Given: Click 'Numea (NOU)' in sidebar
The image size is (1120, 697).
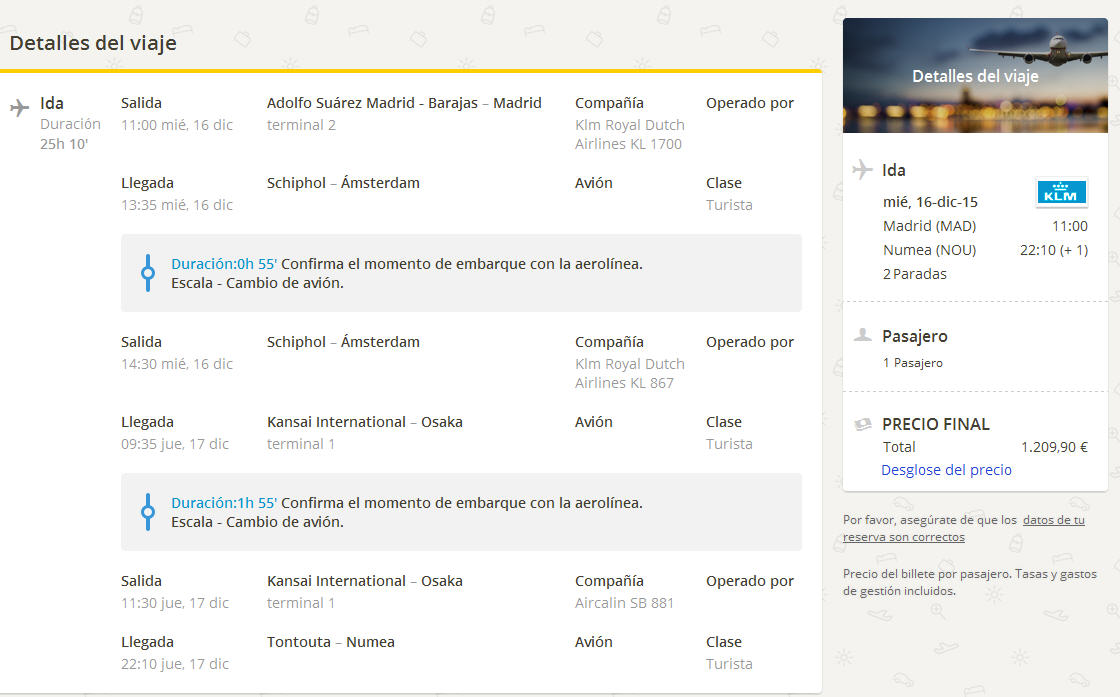Looking at the screenshot, I should (x=929, y=251).
